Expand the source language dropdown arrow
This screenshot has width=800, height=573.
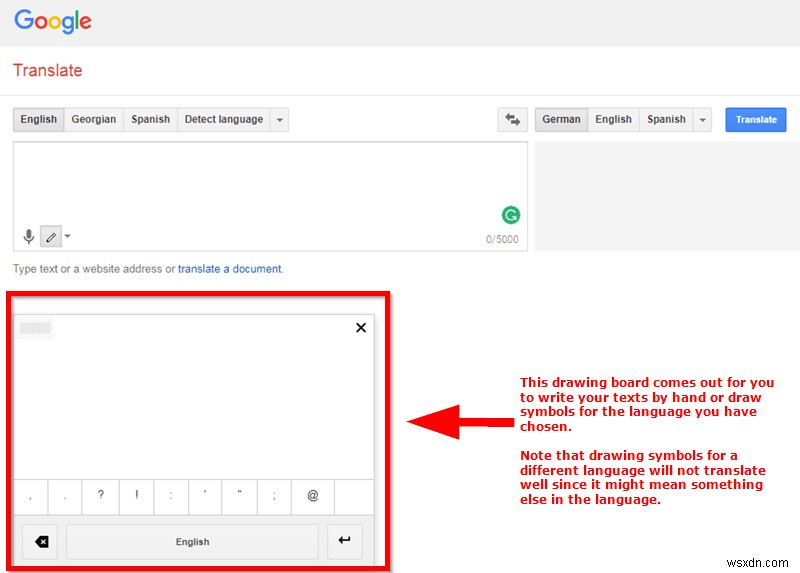tap(280, 120)
